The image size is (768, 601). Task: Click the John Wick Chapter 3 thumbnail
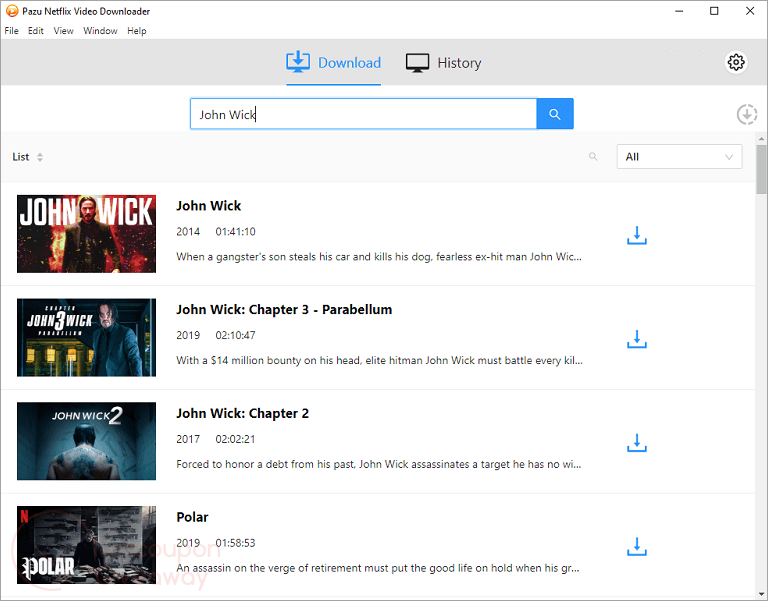click(86, 337)
